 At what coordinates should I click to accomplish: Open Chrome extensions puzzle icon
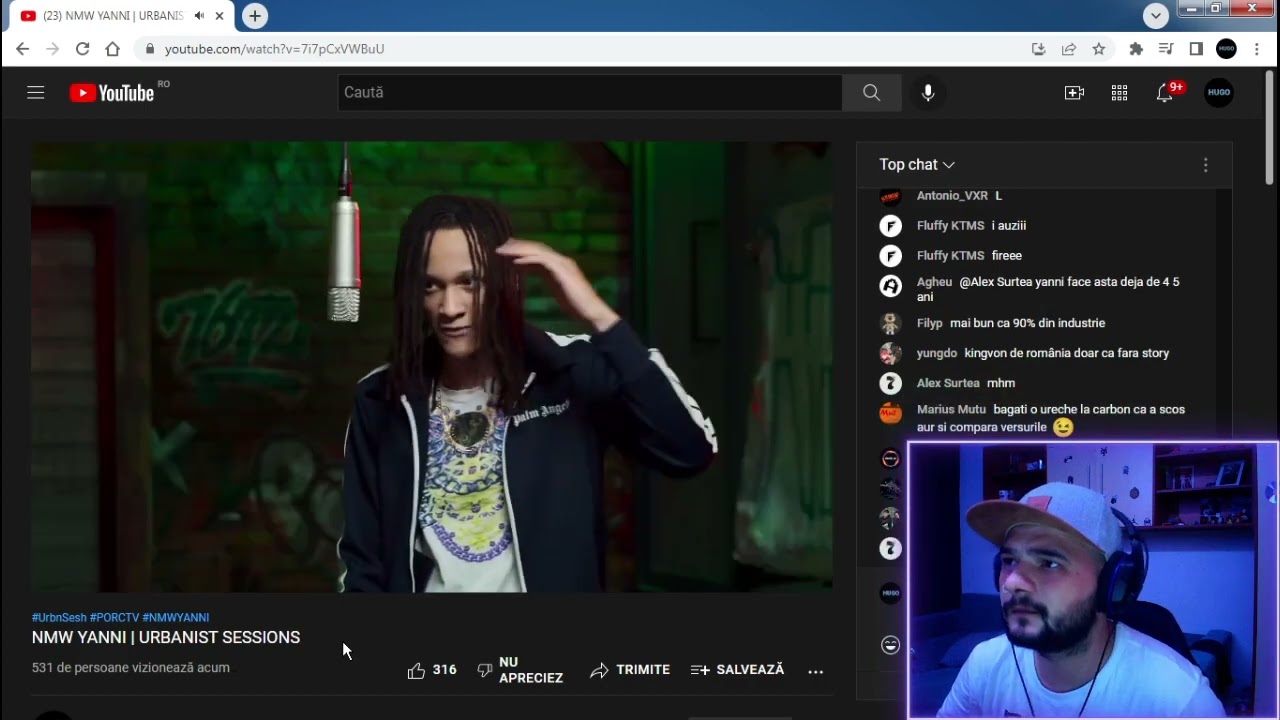pyautogui.click(x=1136, y=49)
